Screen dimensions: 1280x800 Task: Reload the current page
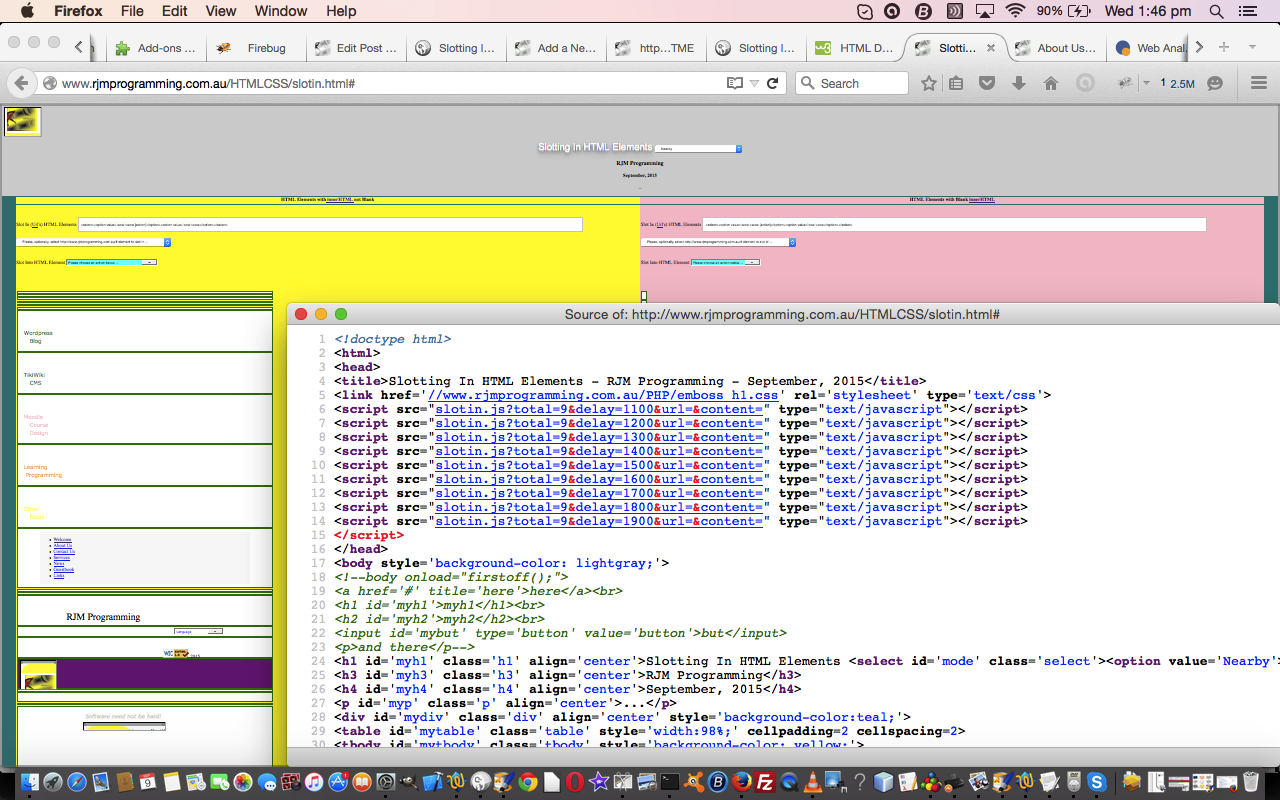pyautogui.click(x=772, y=84)
